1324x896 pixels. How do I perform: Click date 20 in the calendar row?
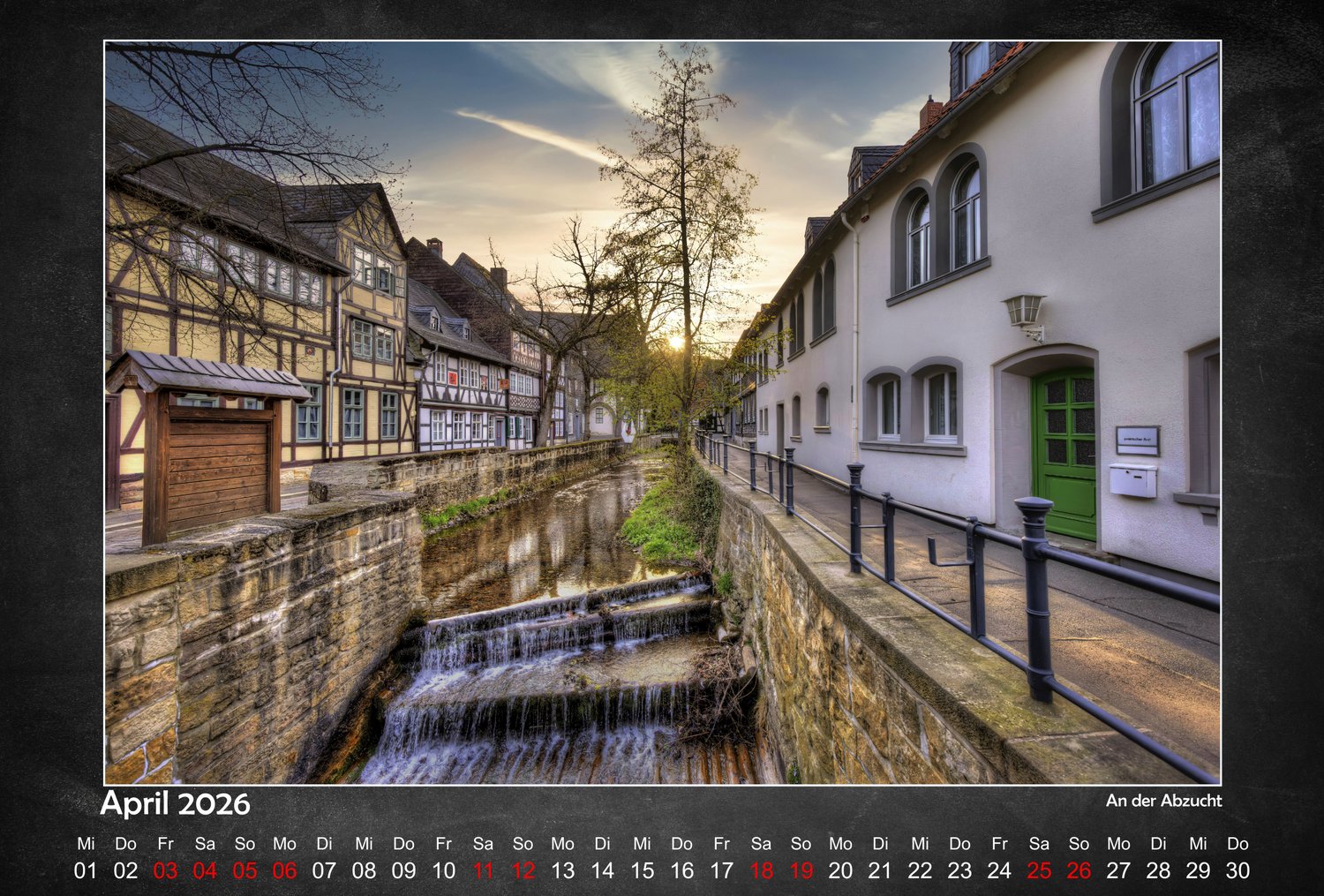pyautogui.click(x=840, y=870)
